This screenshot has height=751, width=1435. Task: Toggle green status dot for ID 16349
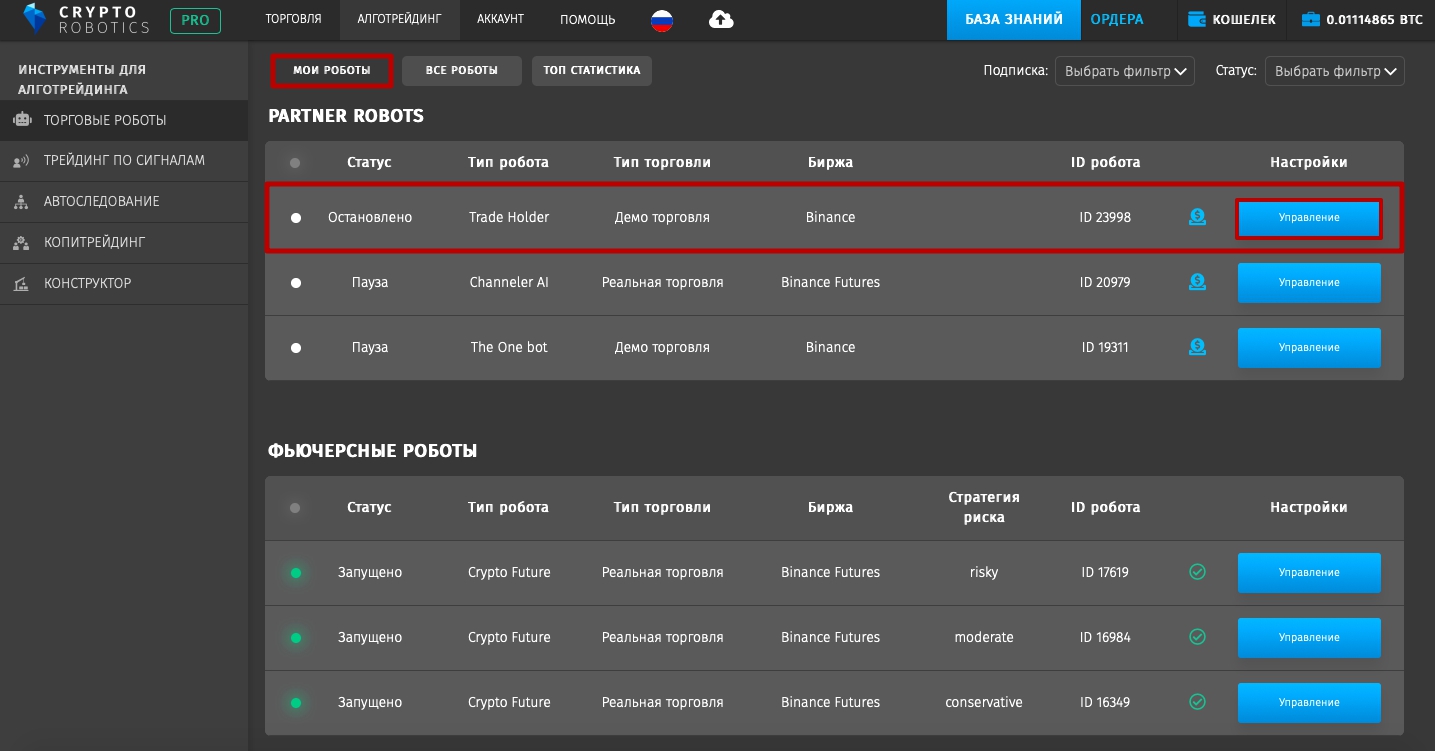pyautogui.click(x=296, y=703)
